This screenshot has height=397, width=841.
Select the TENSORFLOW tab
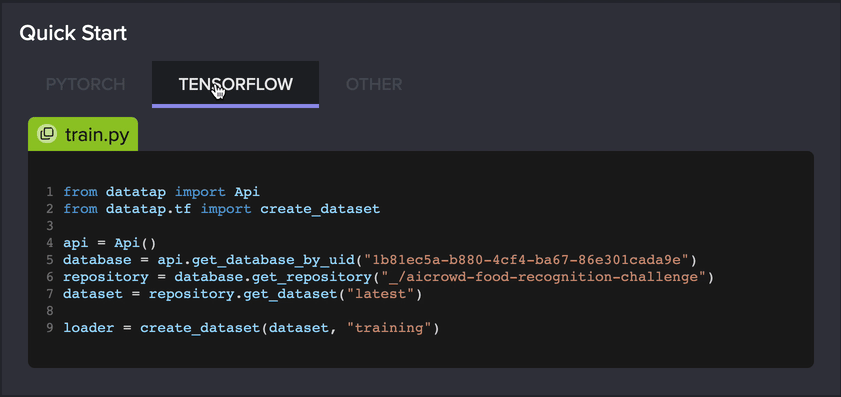pos(235,84)
